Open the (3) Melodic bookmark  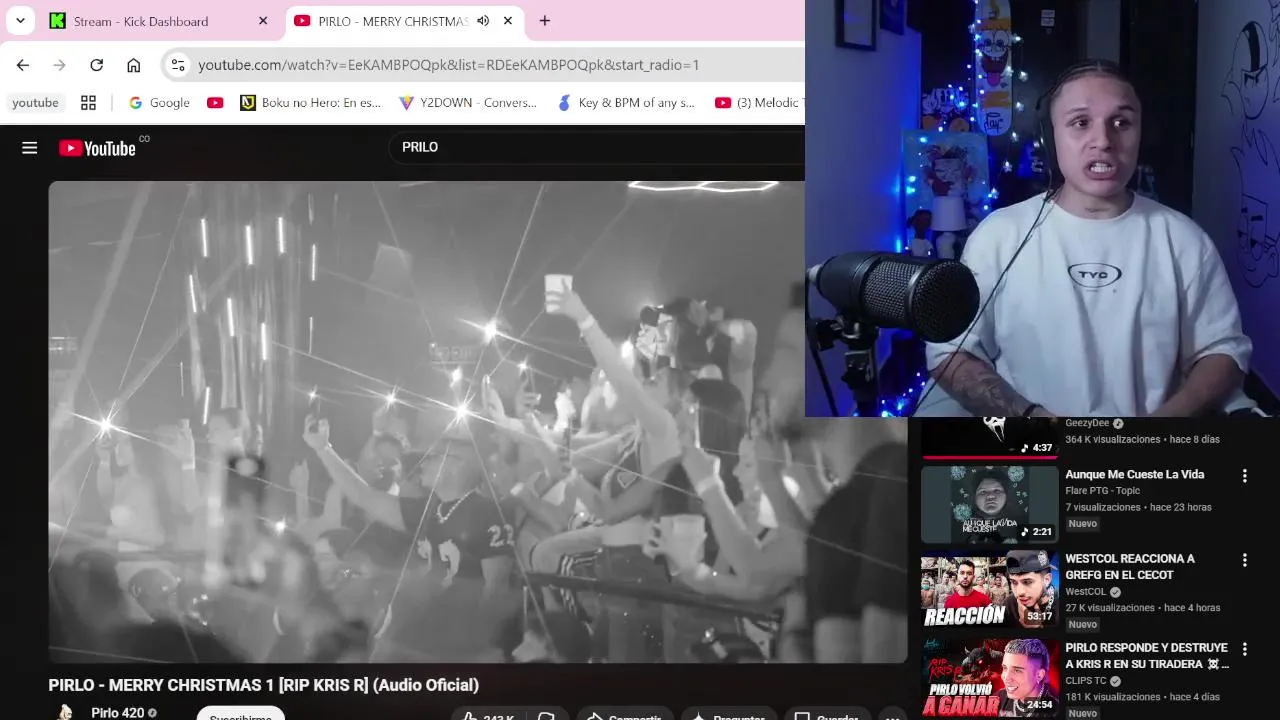click(758, 103)
